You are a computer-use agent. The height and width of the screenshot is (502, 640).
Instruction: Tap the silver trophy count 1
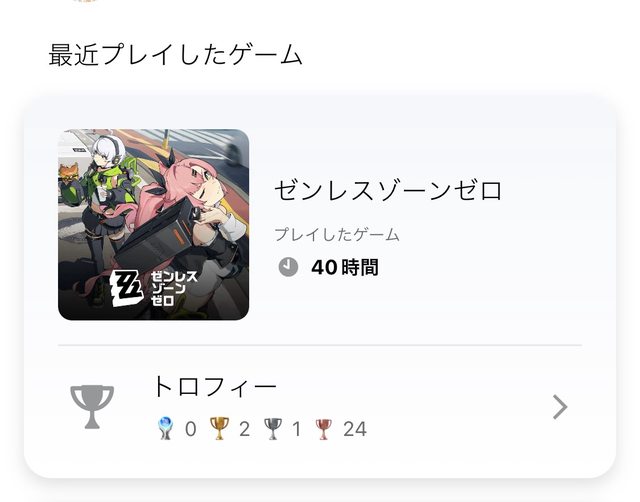[297, 429]
